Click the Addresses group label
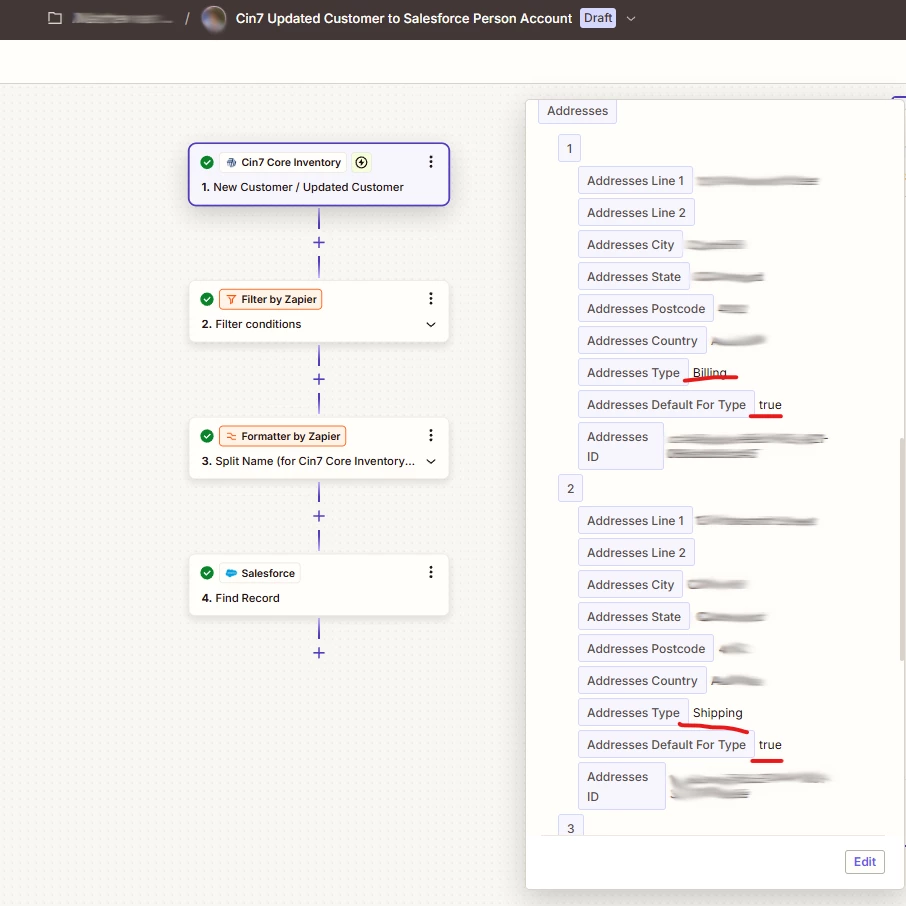 tap(577, 110)
